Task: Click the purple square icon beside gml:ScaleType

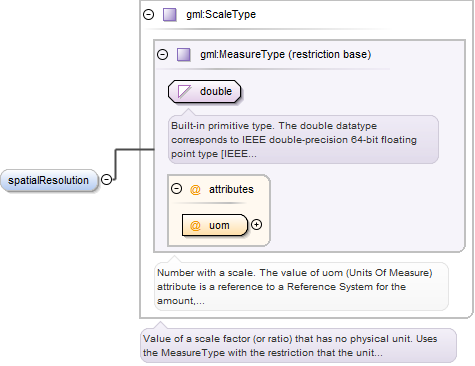Action: pyautogui.click(x=170, y=15)
